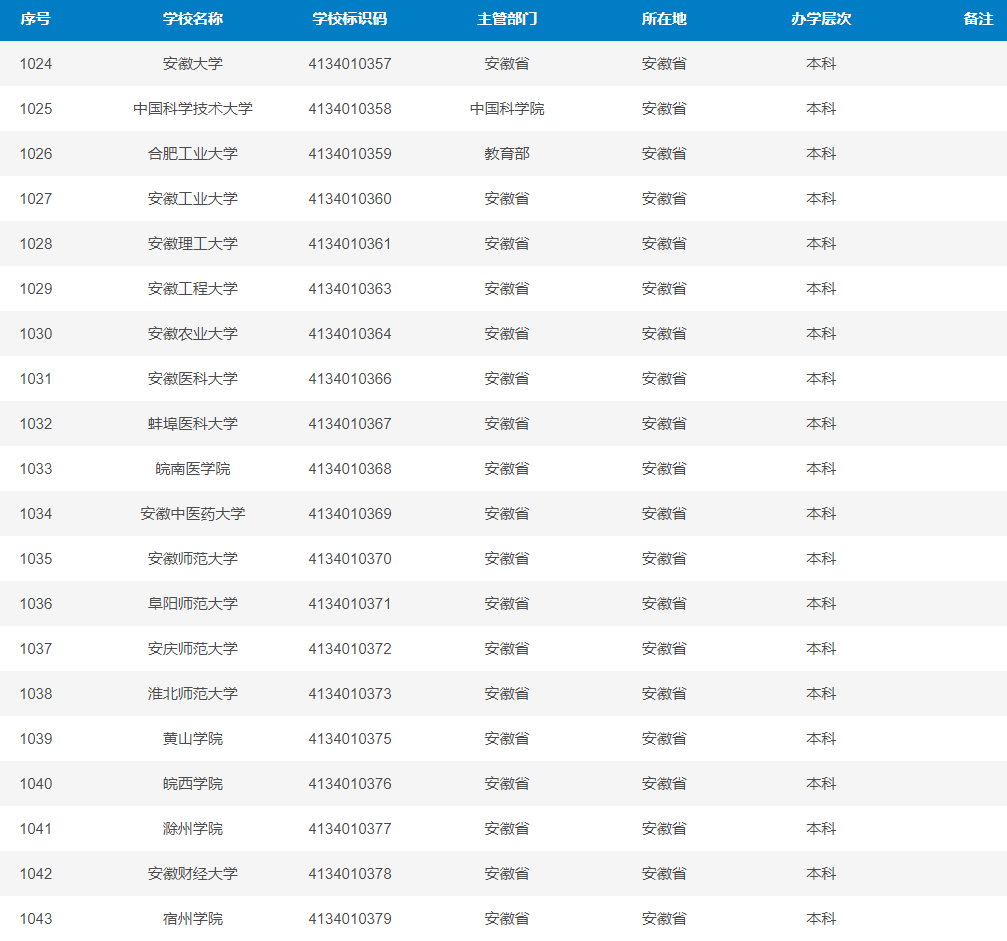Image resolution: width=1007 pixels, height=941 pixels.
Task: Select school name 中国科学技术大学
Action: pyautogui.click(x=193, y=109)
